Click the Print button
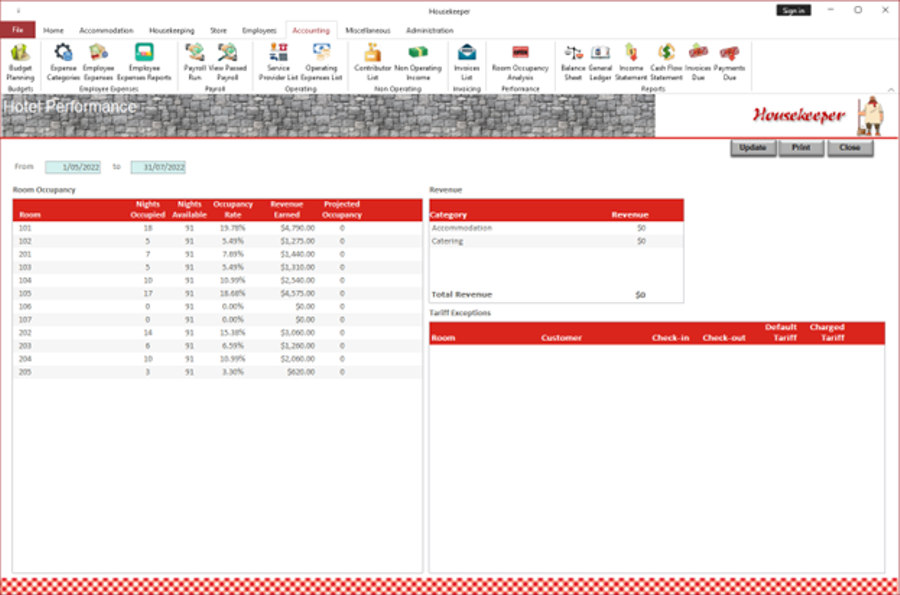The height and width of the screenshot is (595, 900). (x=801, y=148)
